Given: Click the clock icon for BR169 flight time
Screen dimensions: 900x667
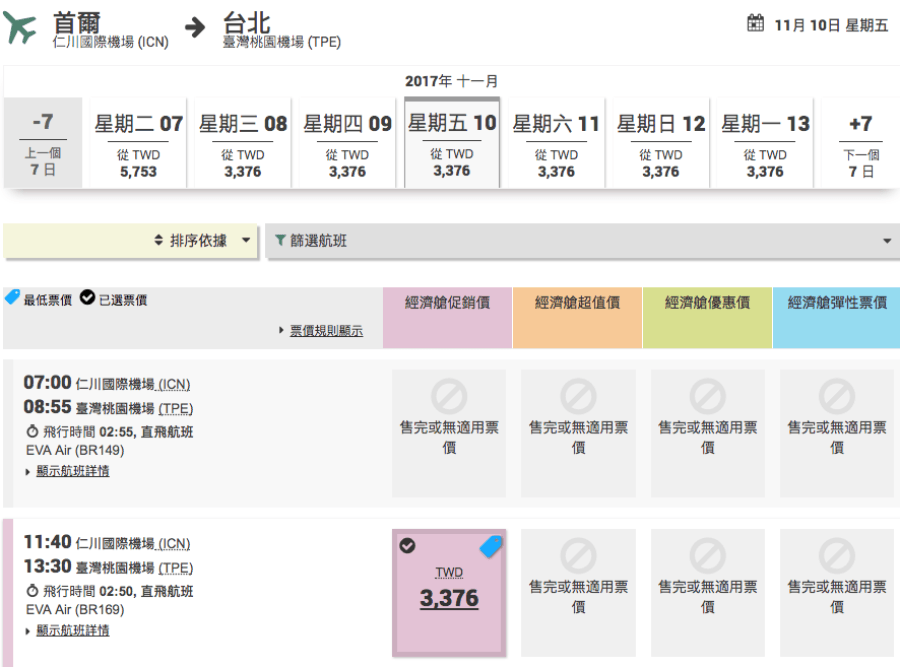Looking at the screenshot, I should (x=32, y=591).
